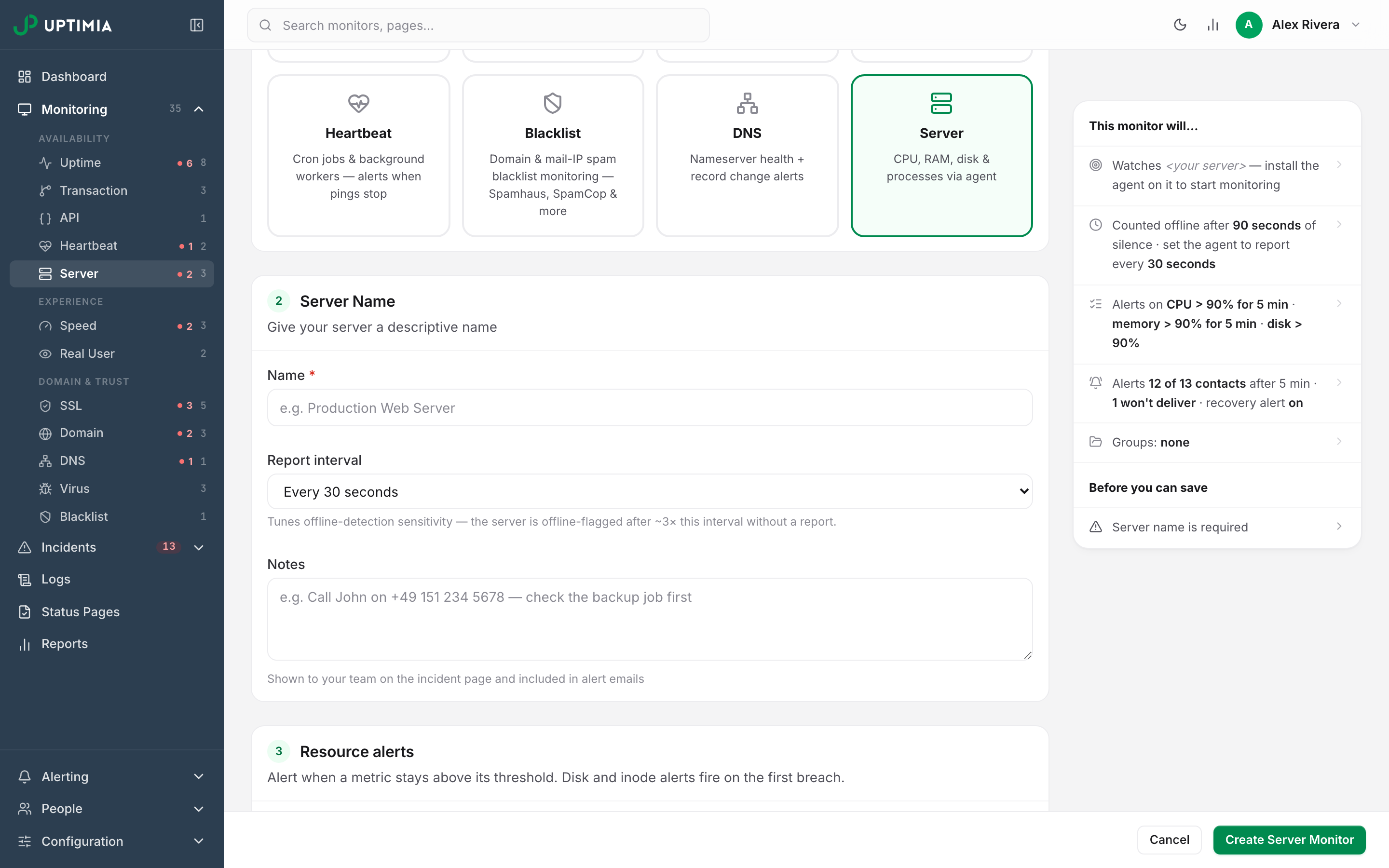Screen dimensions: 1389x868
Task: Click the Uptimia logo
Action: (x=63, y=25)
